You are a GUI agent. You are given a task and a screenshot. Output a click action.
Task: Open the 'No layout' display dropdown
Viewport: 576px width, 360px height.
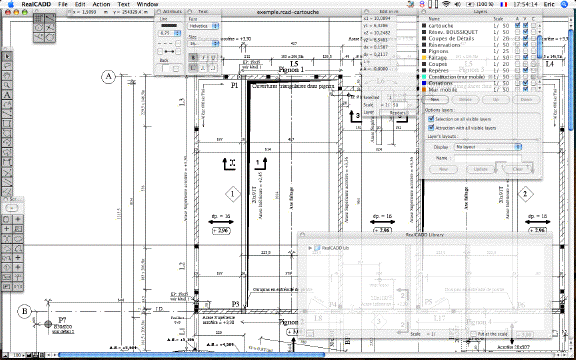pos(487,147)
